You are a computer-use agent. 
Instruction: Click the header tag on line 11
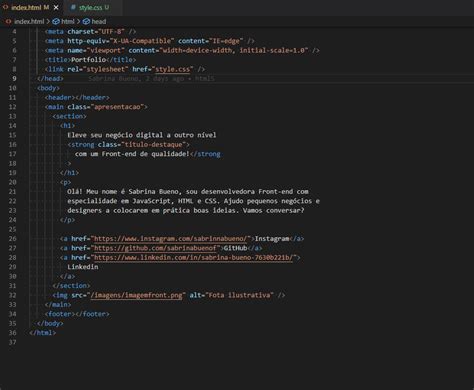77,97
